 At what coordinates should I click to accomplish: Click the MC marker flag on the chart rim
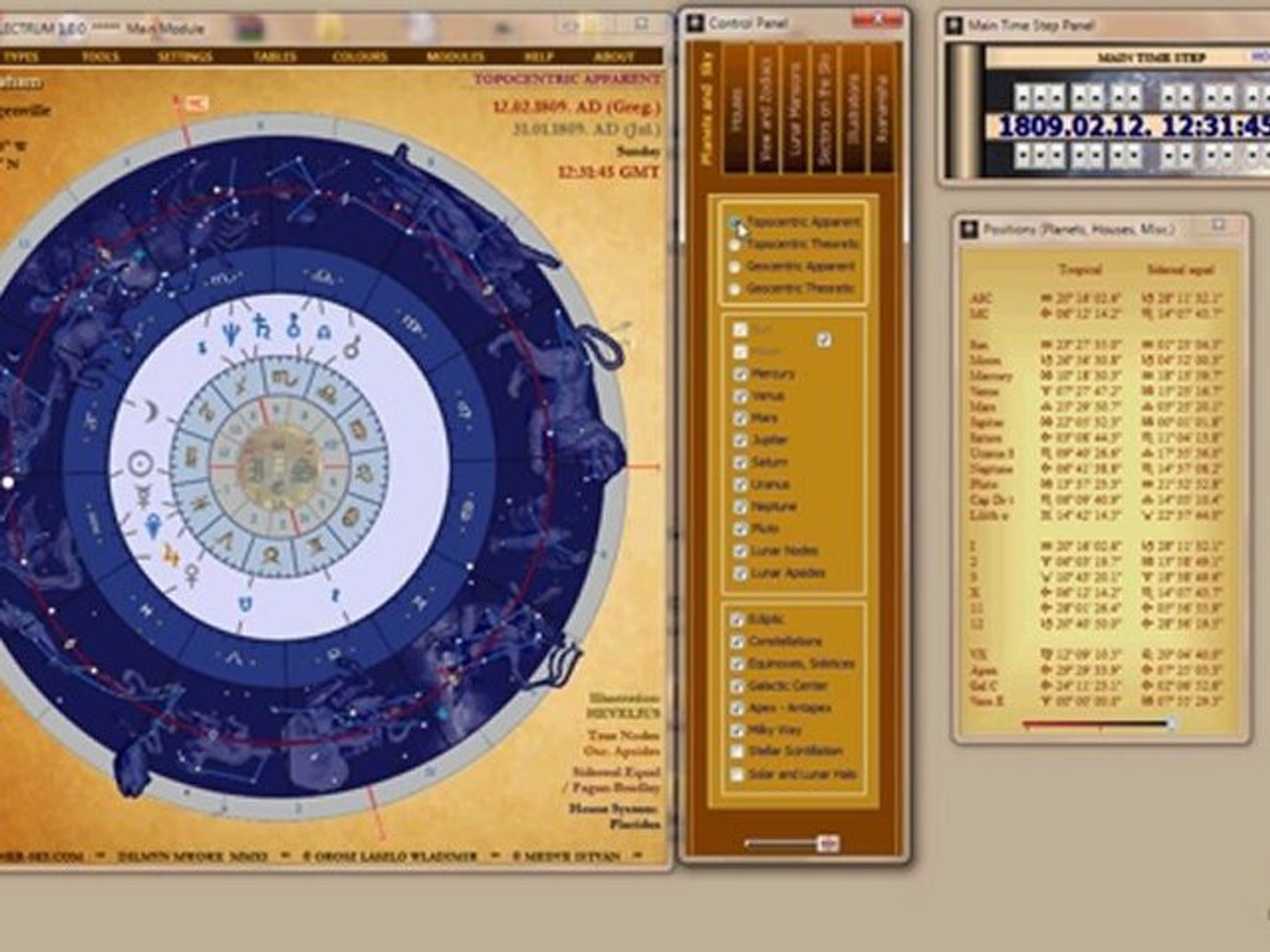pyautogui.click(x=197, y=105)
